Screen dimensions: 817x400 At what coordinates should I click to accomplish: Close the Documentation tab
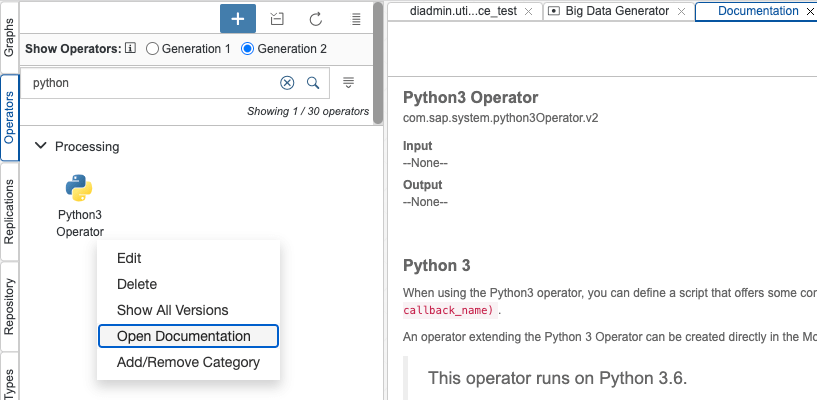click(x=810, y=11)
